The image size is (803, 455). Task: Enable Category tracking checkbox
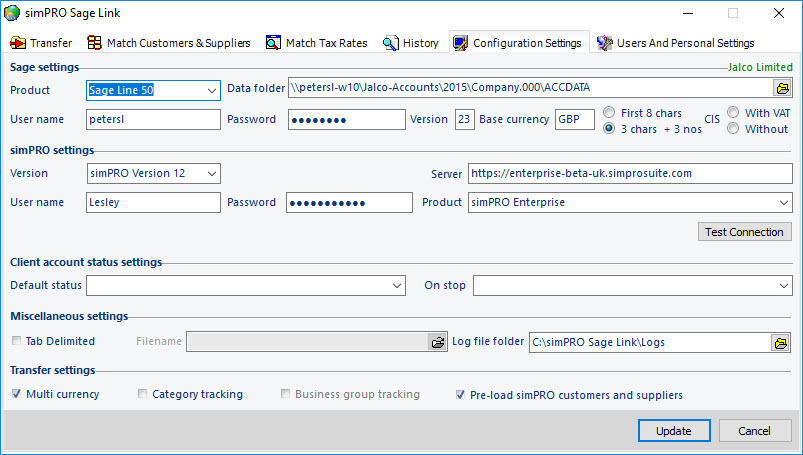tap(143, 394)
